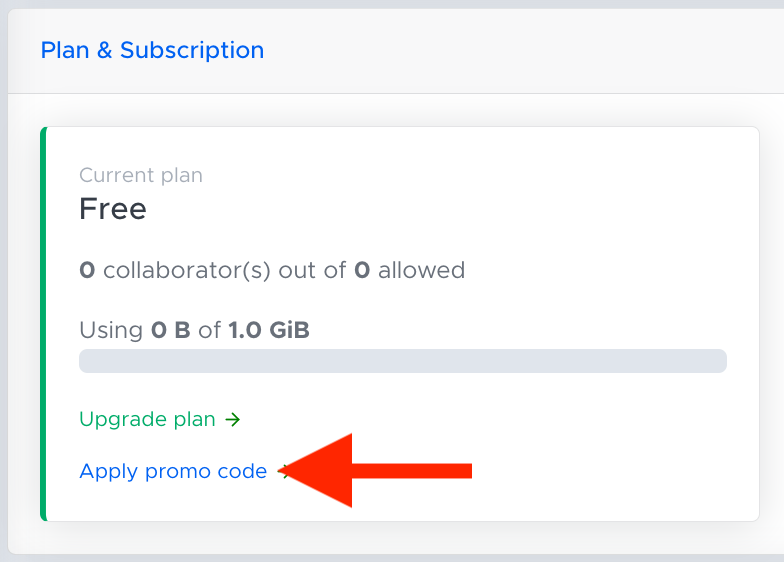Click the small arrow after Apply promo code
The width and height of the screenshot is (784, 562).
click(284, 471)
